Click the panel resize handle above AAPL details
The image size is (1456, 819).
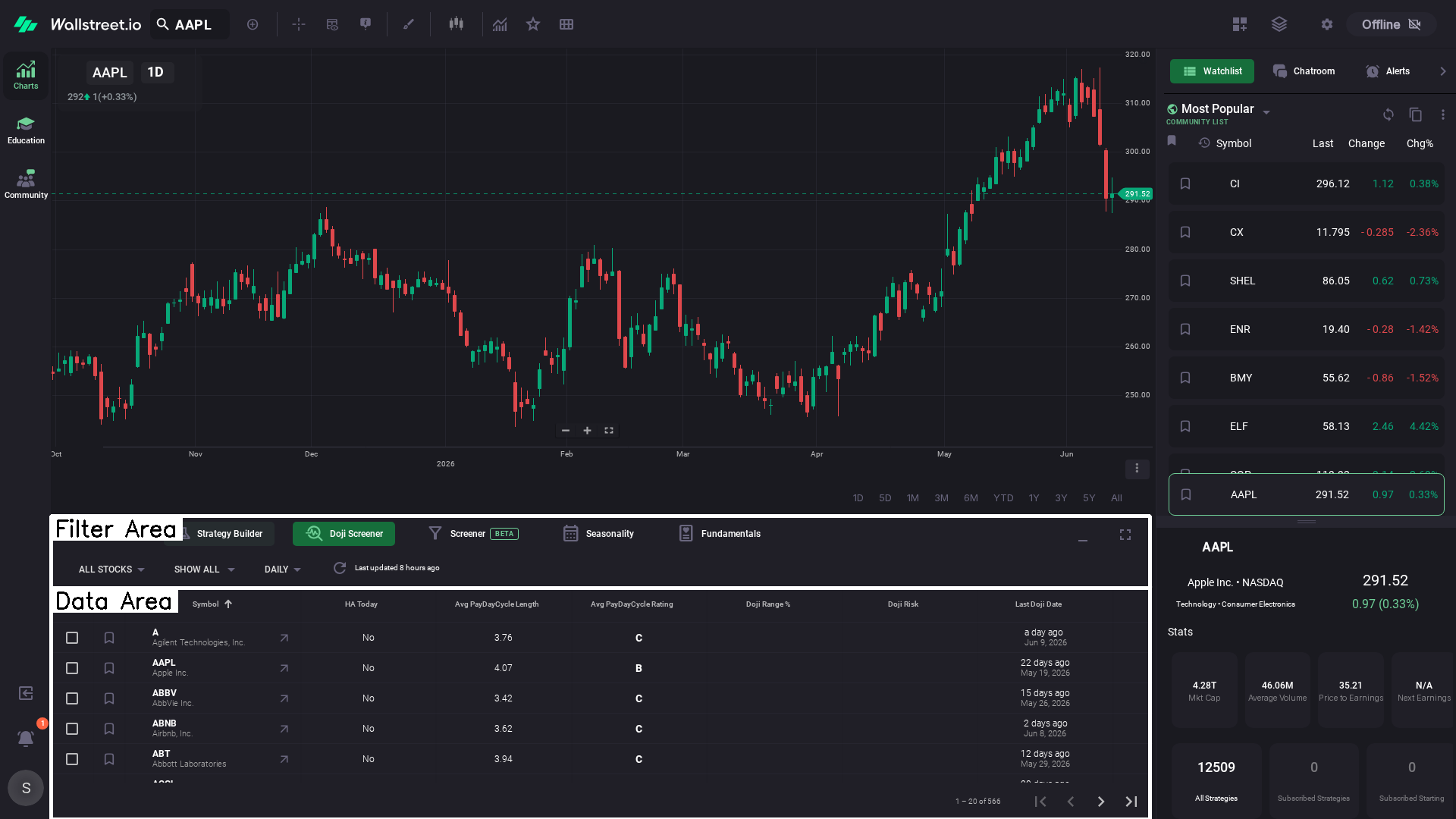(1307, 522)
